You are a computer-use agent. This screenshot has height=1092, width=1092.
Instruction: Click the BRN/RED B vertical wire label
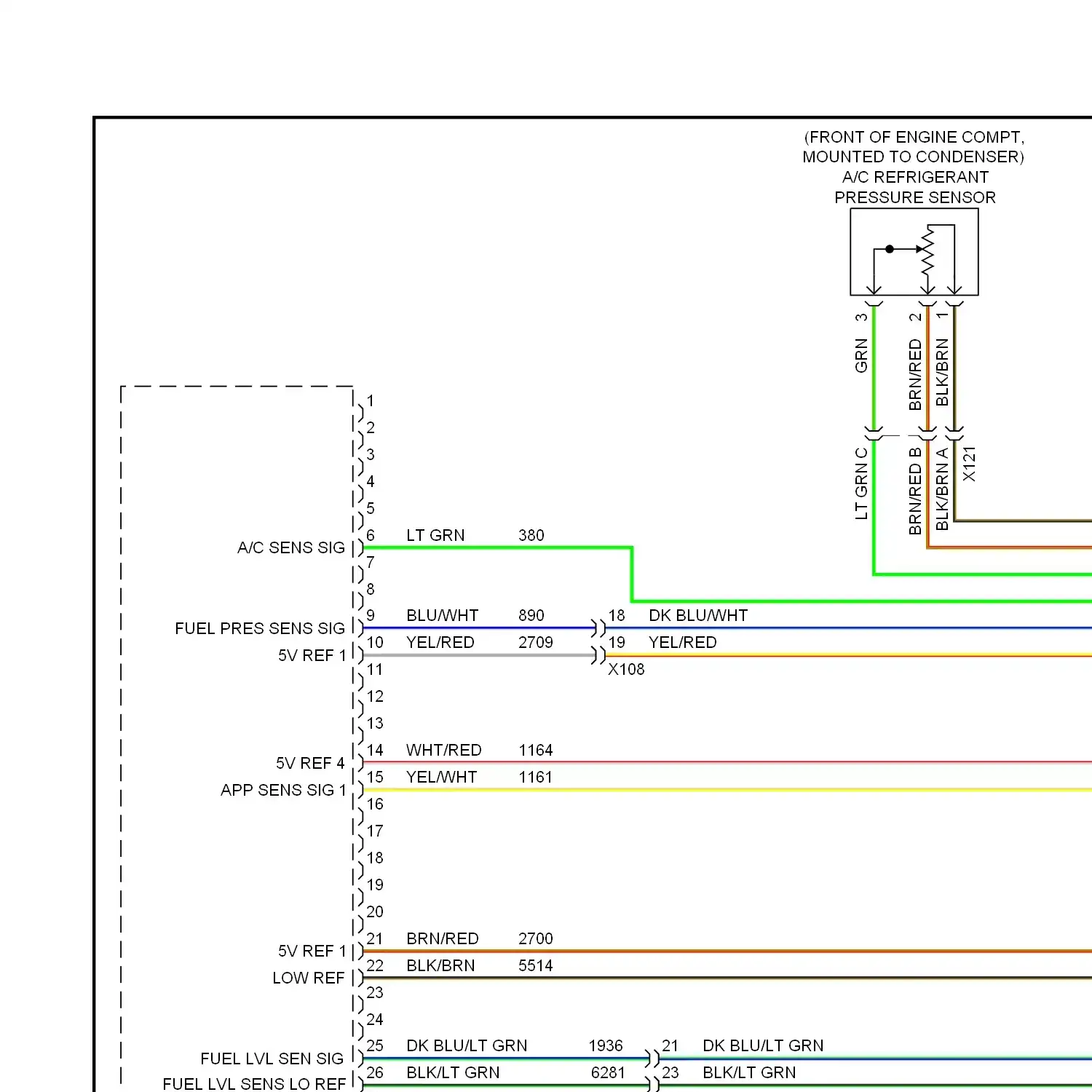pos(915,491)
